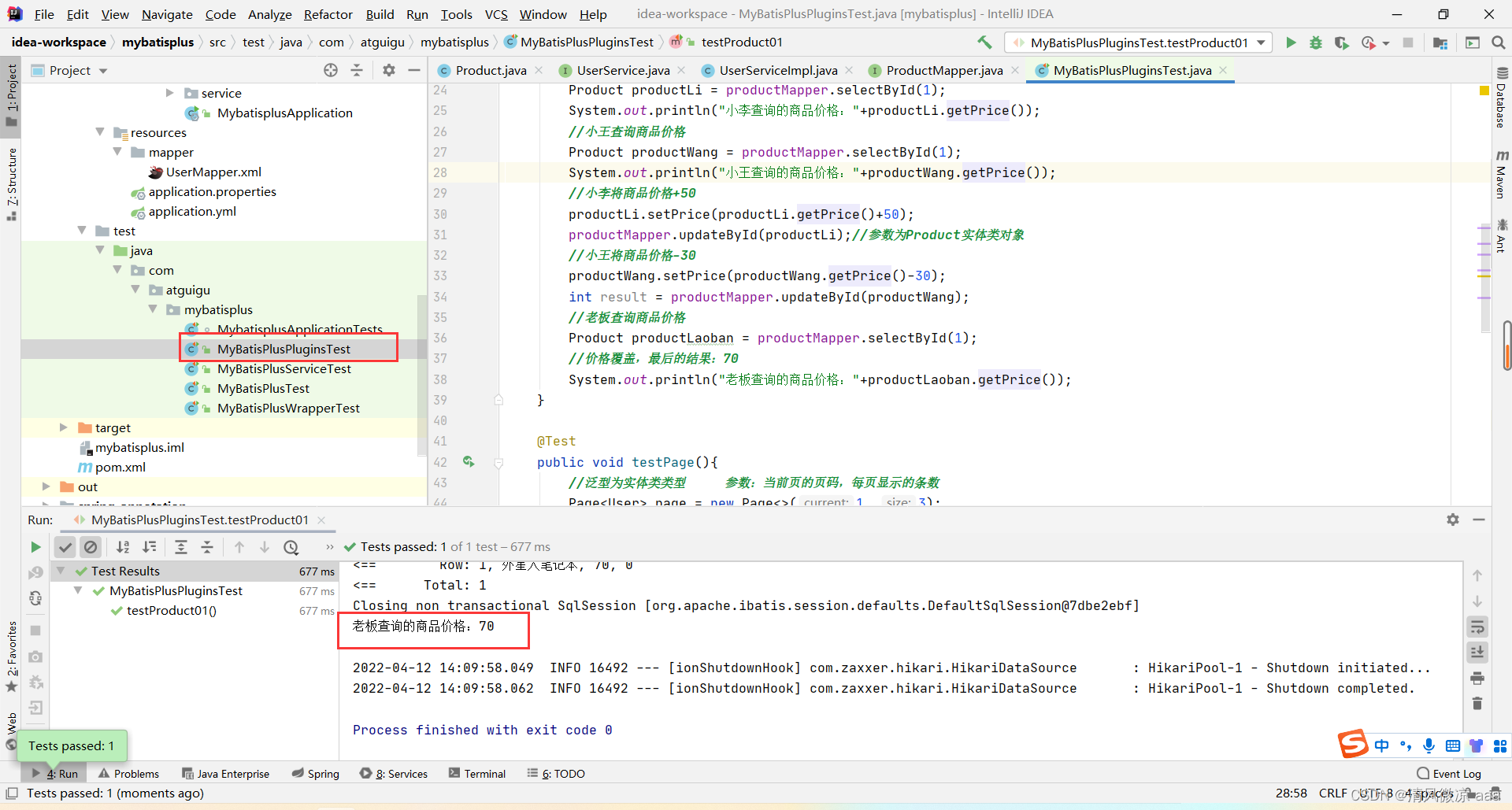Select the MyBatisPlusServiceTest file in tree
This screenshot has width=1512, height=810.
[283, 368]
